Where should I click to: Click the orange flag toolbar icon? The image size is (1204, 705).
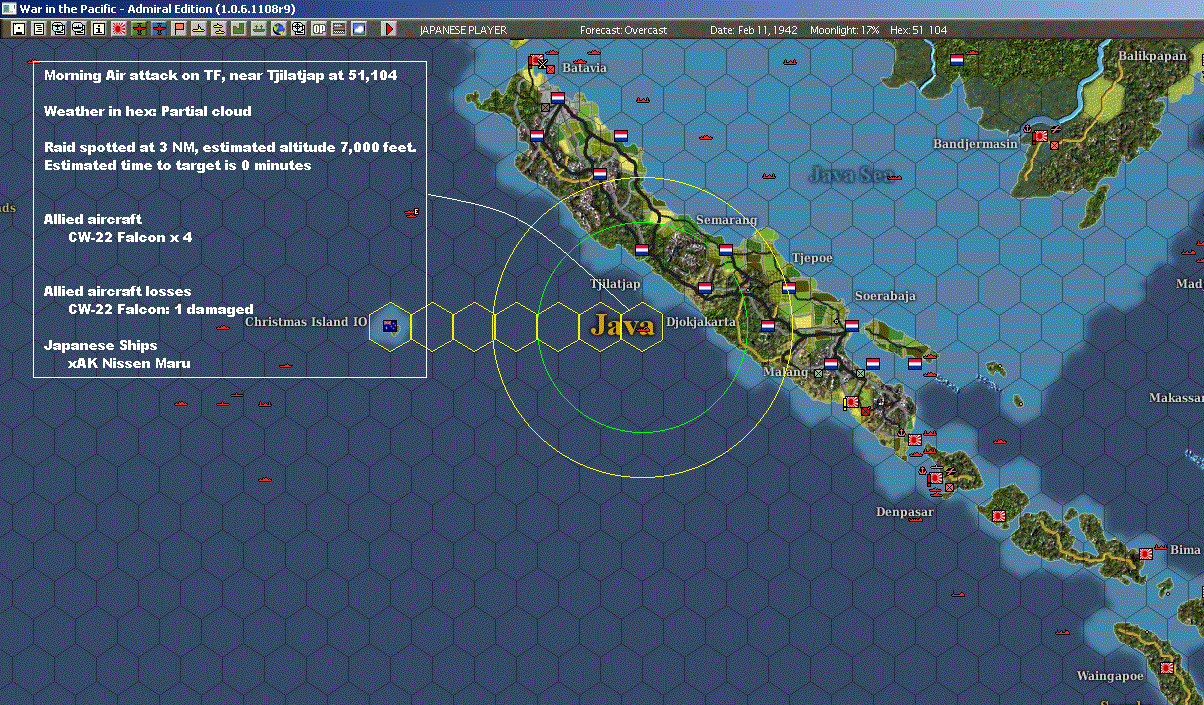[179, 29]
